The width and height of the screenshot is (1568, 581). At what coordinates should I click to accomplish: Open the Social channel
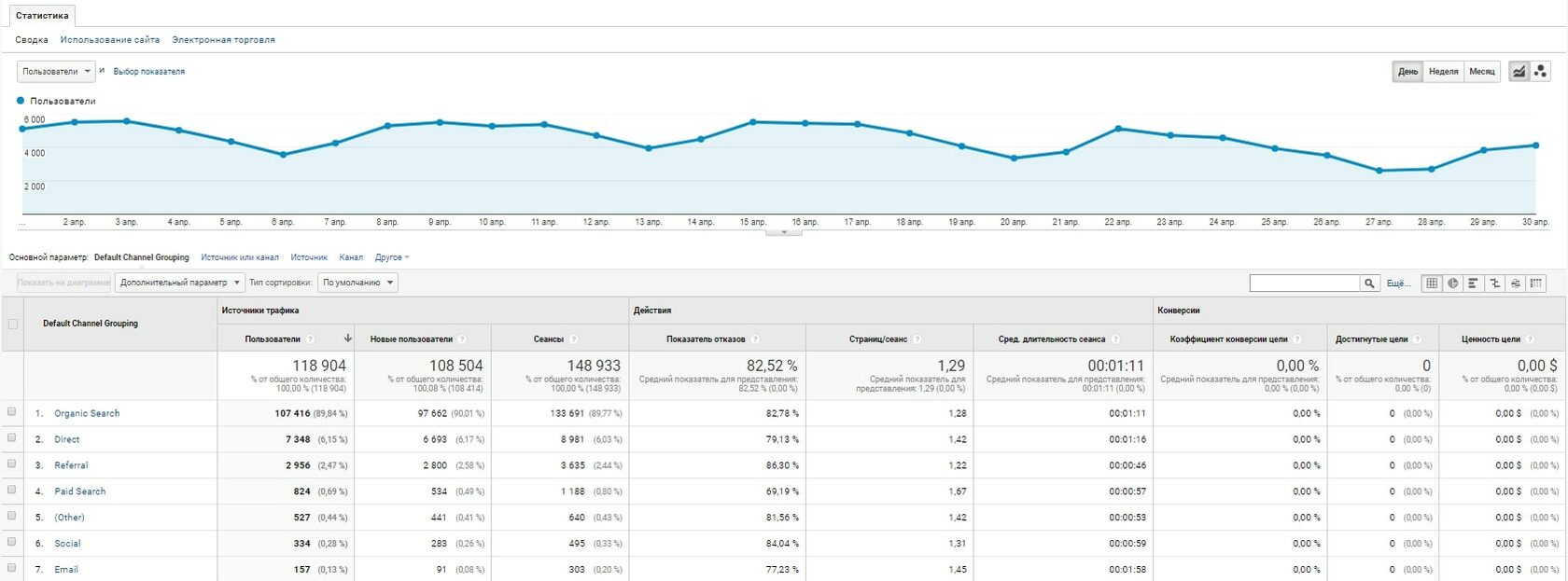click(x=67, y=544)
